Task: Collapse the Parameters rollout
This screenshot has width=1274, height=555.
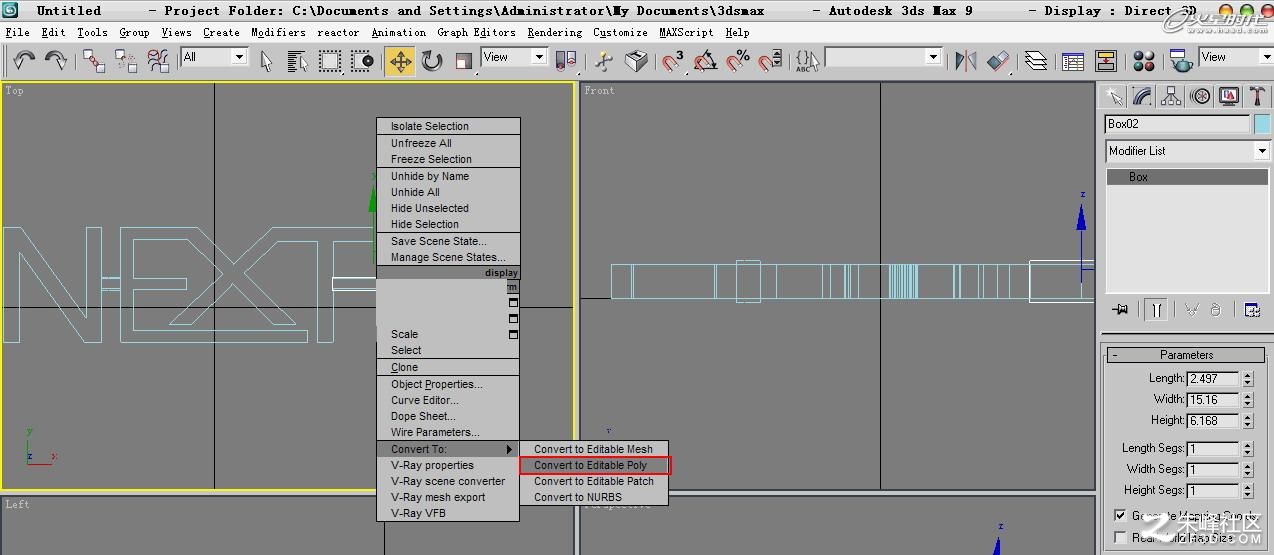Action: tap(1186, 355)
